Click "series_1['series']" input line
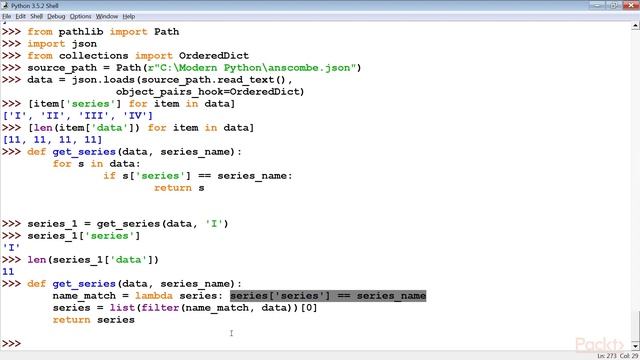The width and height of the screenshot is (640, 360). (84, 236)
